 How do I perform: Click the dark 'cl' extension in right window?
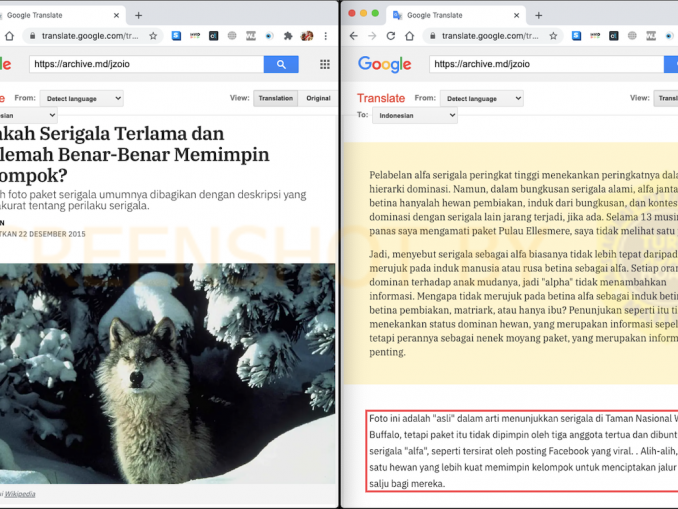[614, 36]
